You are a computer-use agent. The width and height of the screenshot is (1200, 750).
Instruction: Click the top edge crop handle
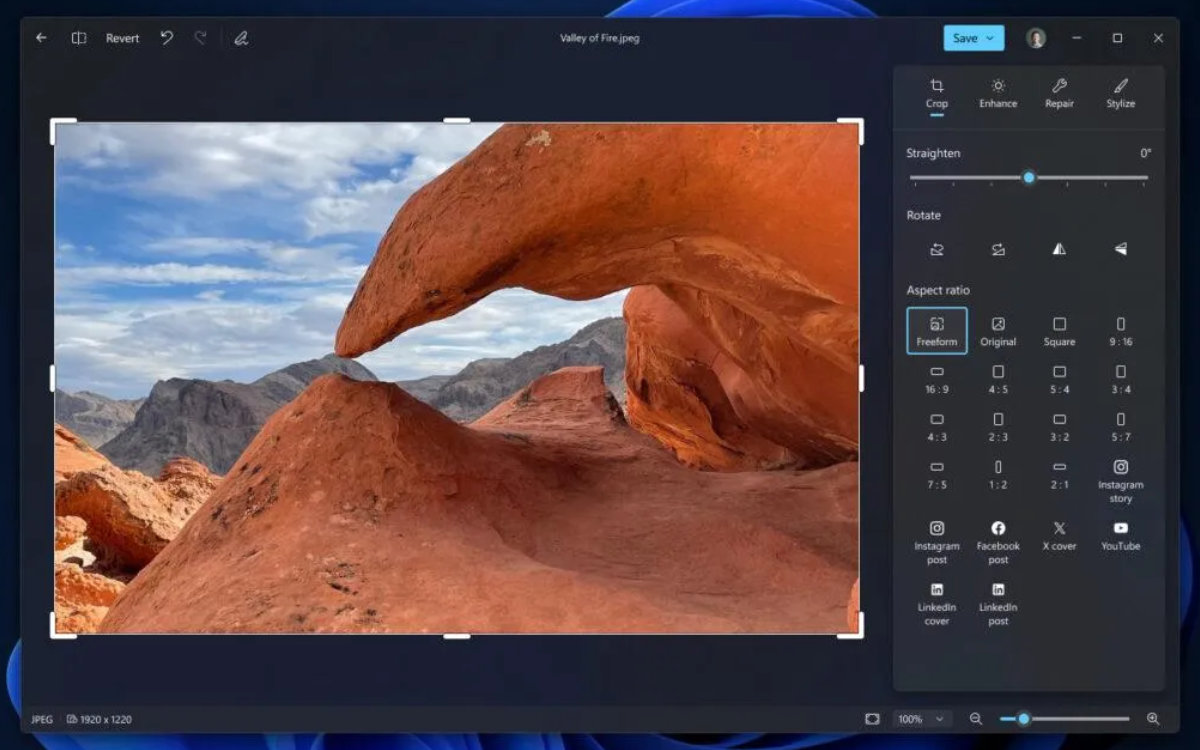(456, 121)
